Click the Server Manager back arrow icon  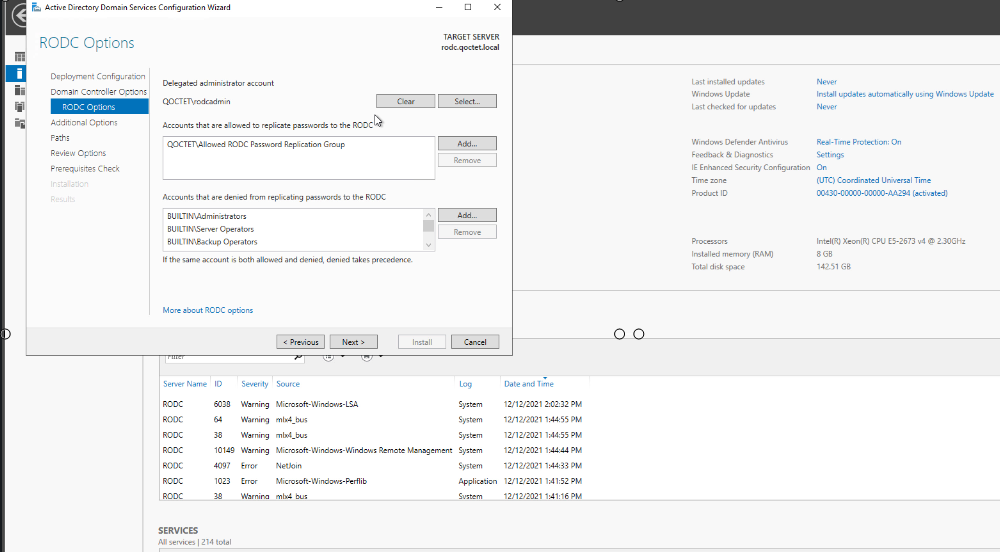coord(19,16)
